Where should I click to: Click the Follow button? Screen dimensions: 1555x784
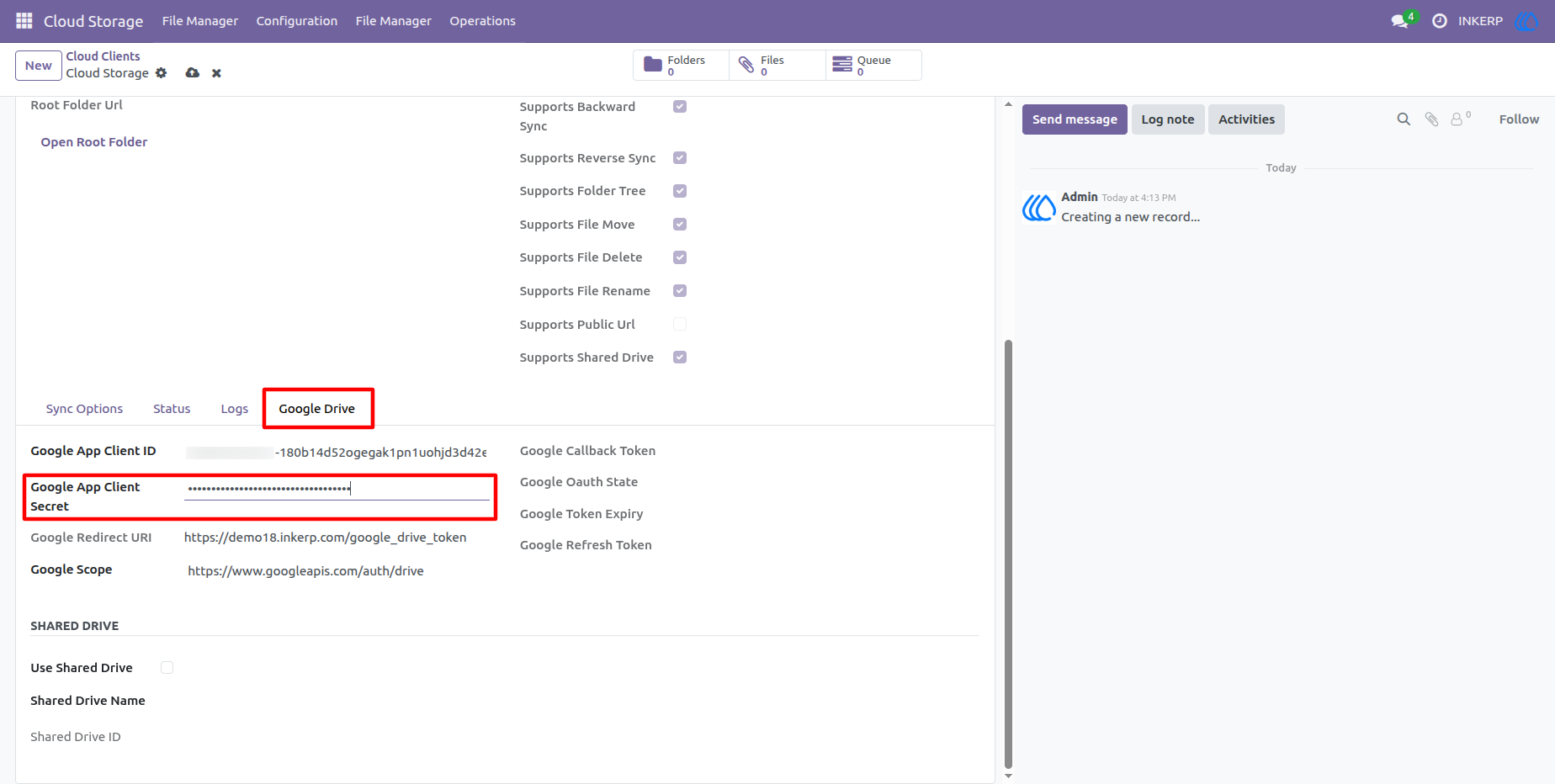click(1519, 119)
